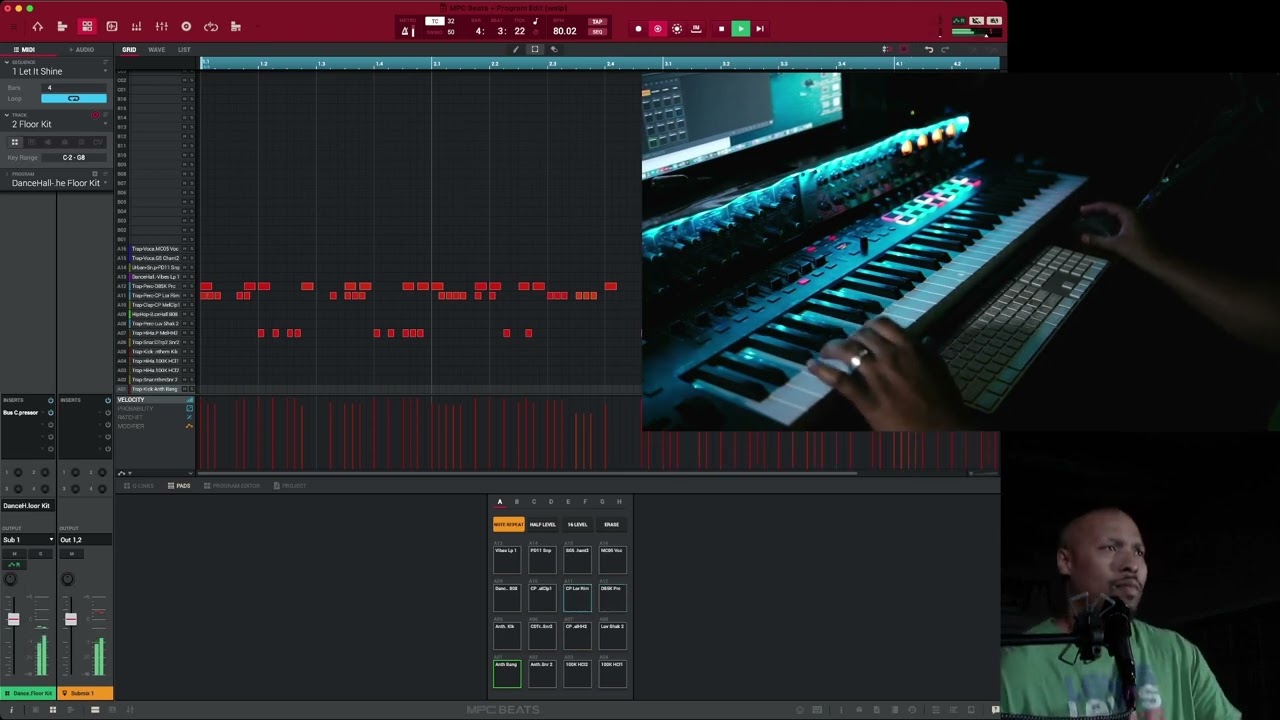The image size is (1280, 720).
Task: Select the Drum program type icon
Action: [x=15, y=142]
